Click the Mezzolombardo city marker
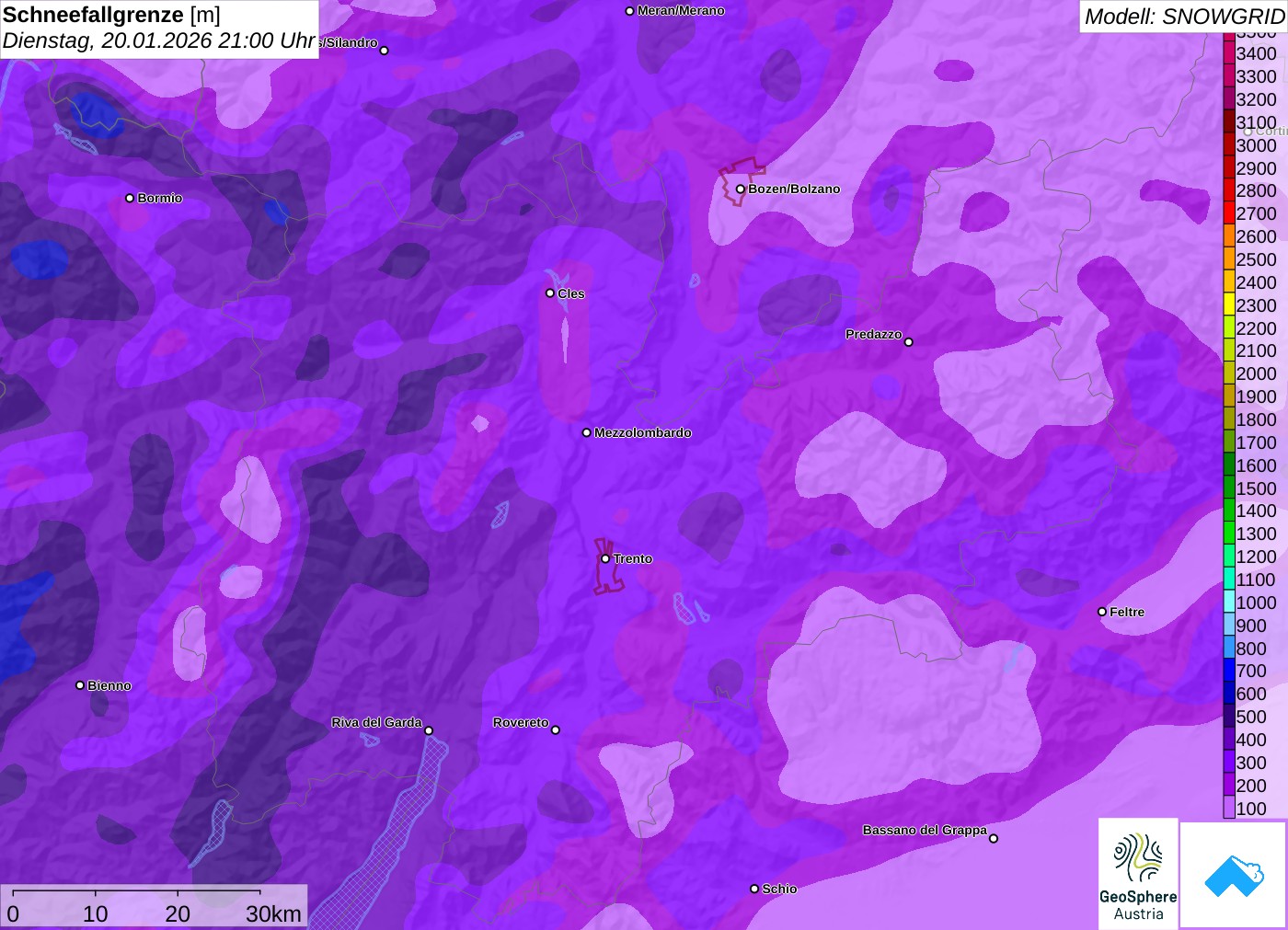 [587, 432]
